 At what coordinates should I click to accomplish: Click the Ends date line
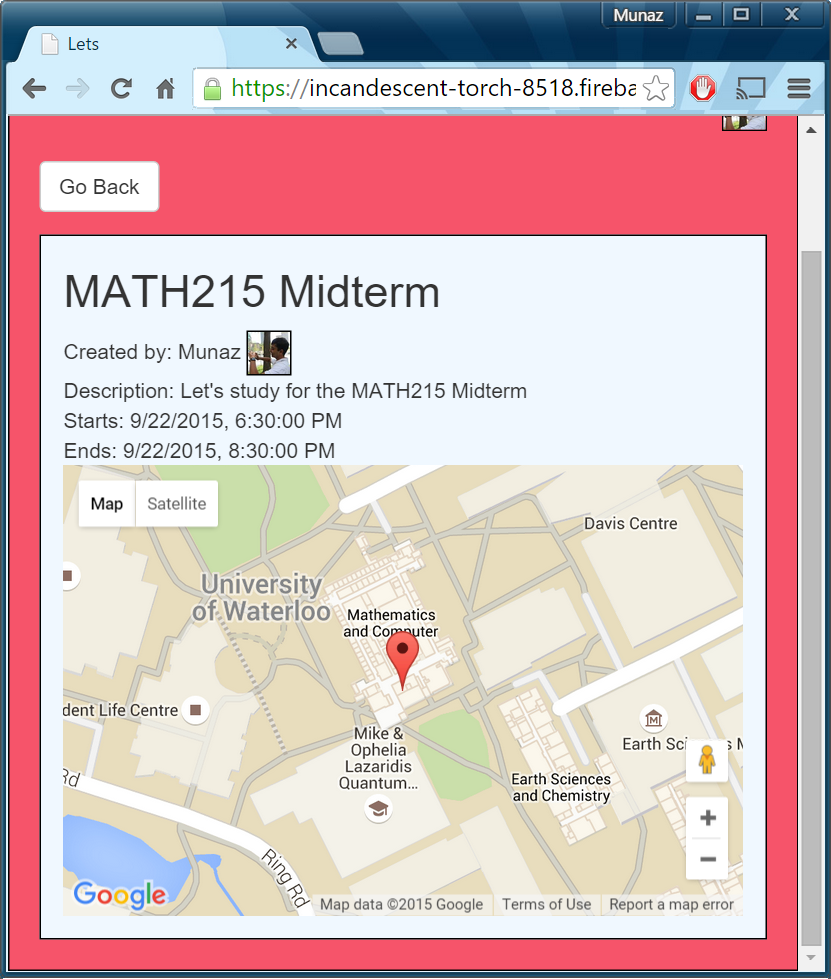pyautogui.click(x=199, y=451)
